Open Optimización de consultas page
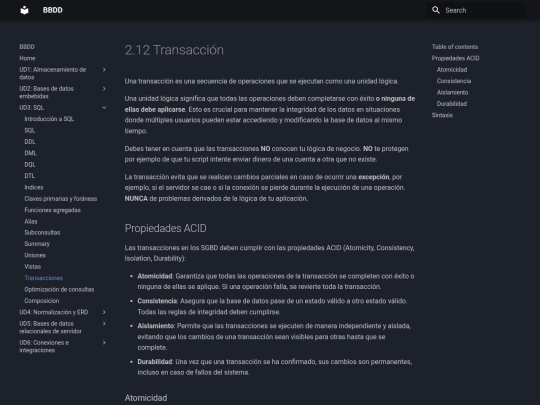Screen dimensions: 540x405 [x=59, y=289]
